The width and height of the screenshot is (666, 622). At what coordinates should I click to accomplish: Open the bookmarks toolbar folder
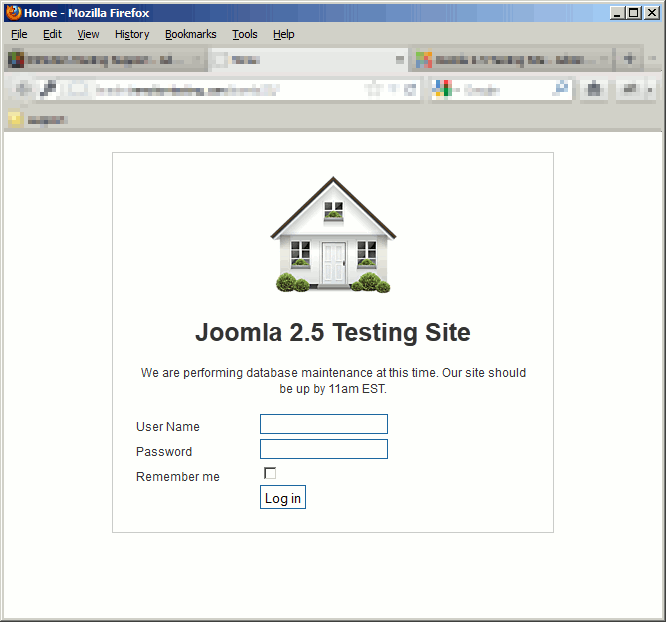pyautogui.click(x=37, y=119)
